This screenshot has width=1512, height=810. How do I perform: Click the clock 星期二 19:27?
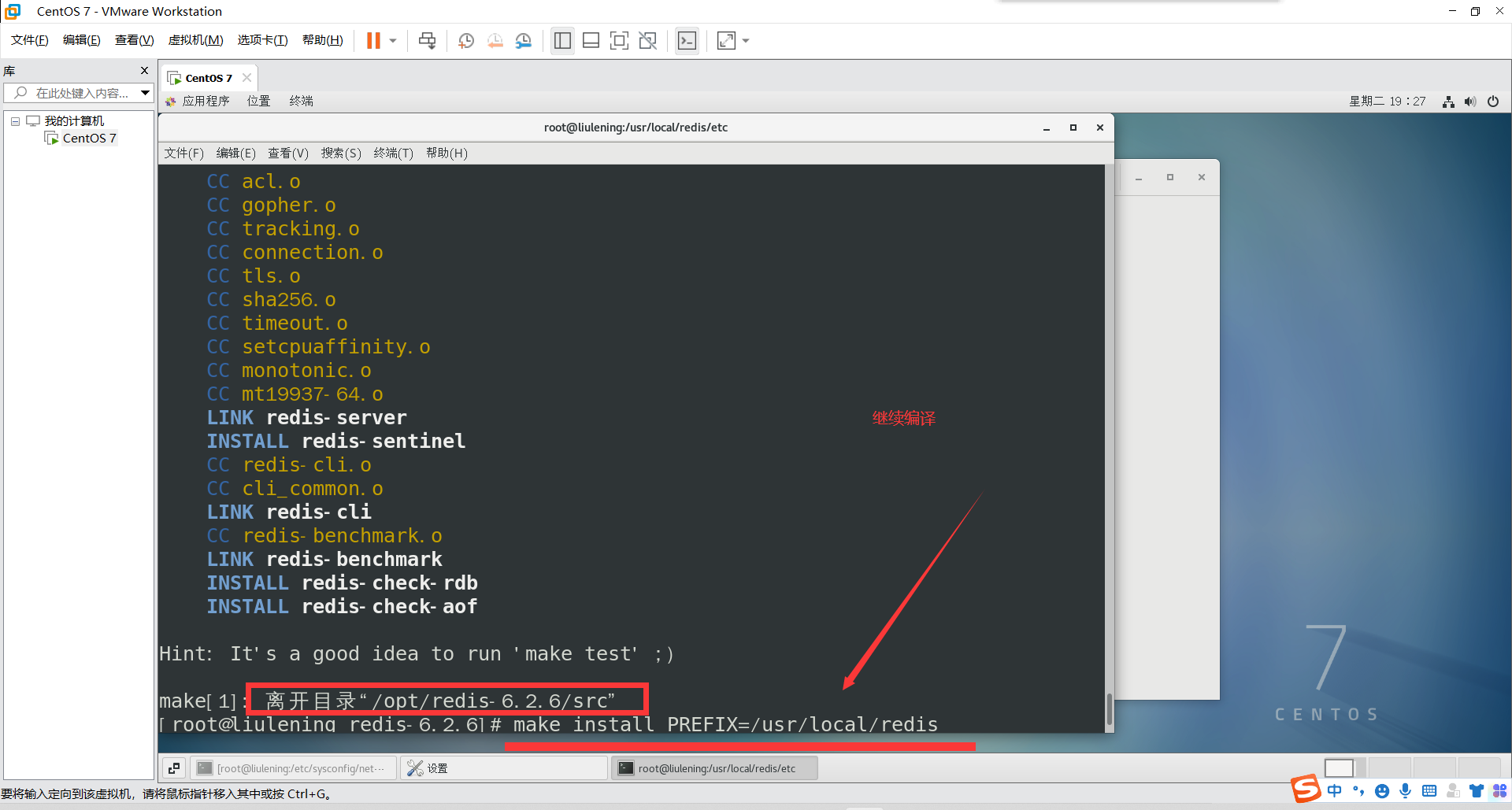click(1388, 101)
